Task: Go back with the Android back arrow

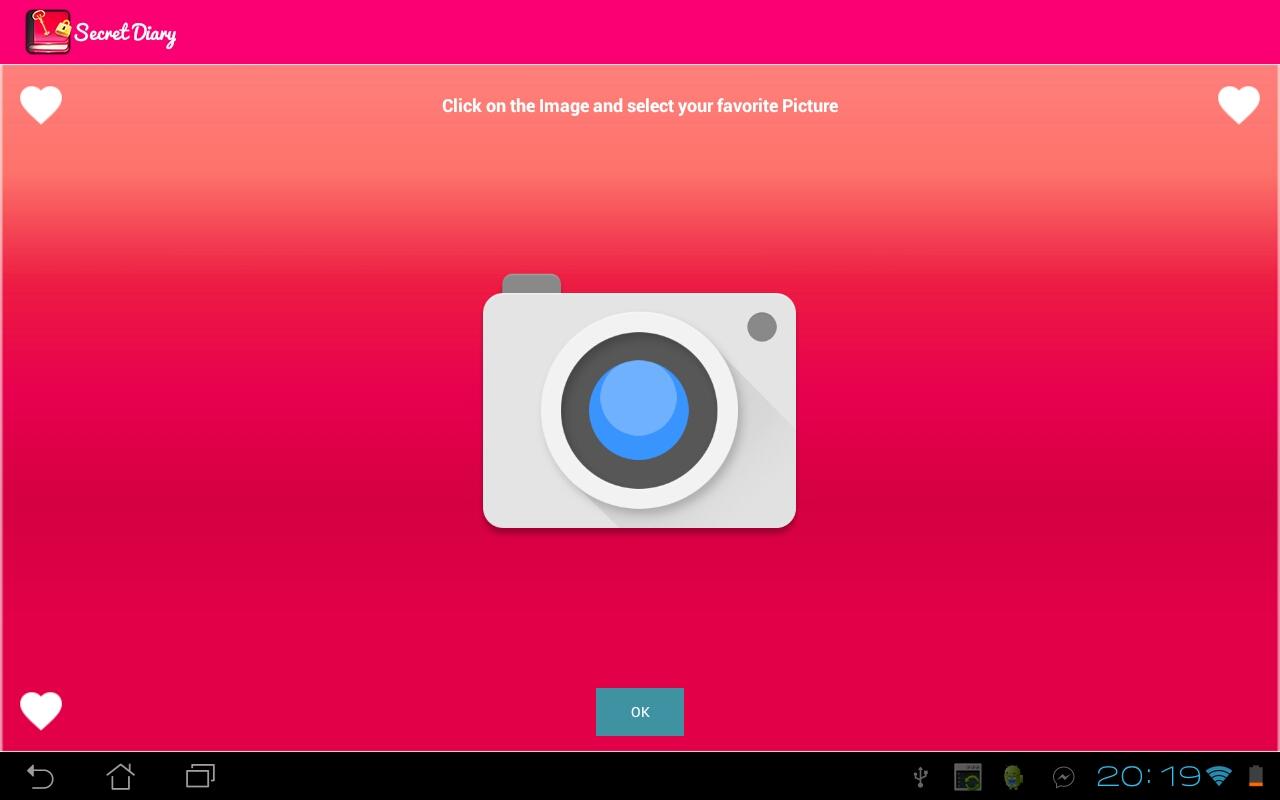Action: point(40,776)
